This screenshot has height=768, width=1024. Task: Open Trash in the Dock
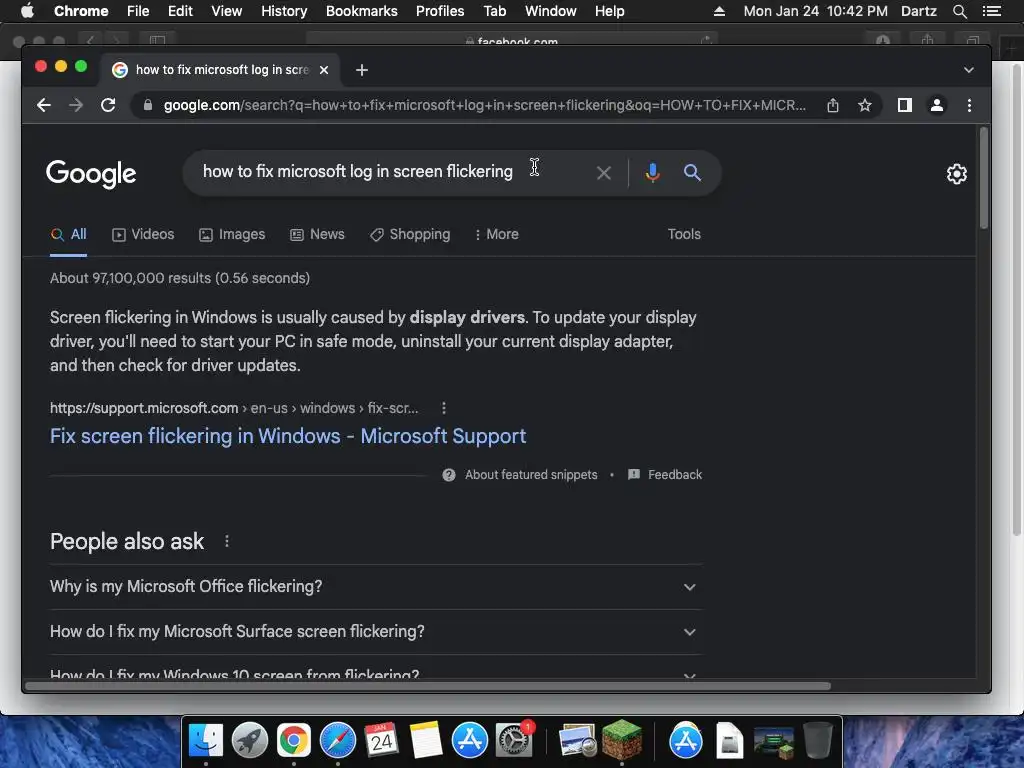[x=818, y=740]
